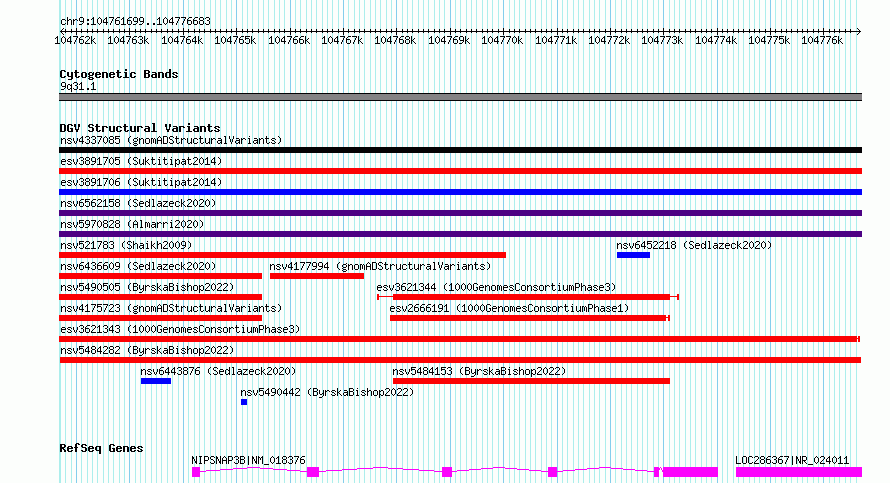The height and width of the screenshot is (483, 890).
Task: Click the DGV Structural Variants track title
Action: click(x=140, y=128)
